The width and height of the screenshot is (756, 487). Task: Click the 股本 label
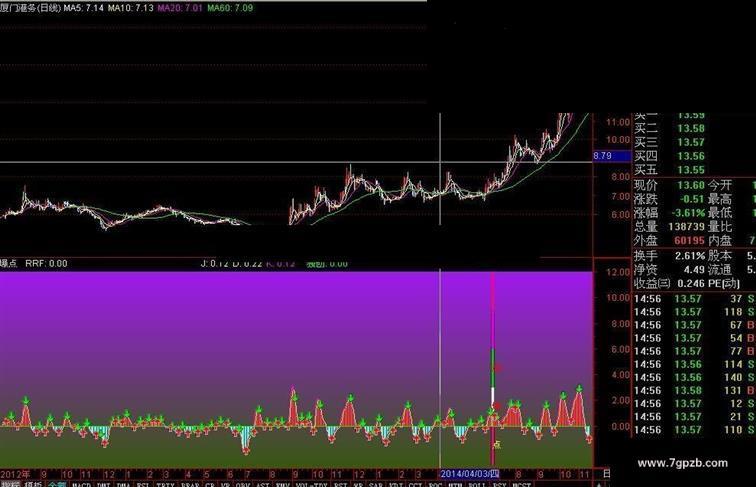click(720, 256)
